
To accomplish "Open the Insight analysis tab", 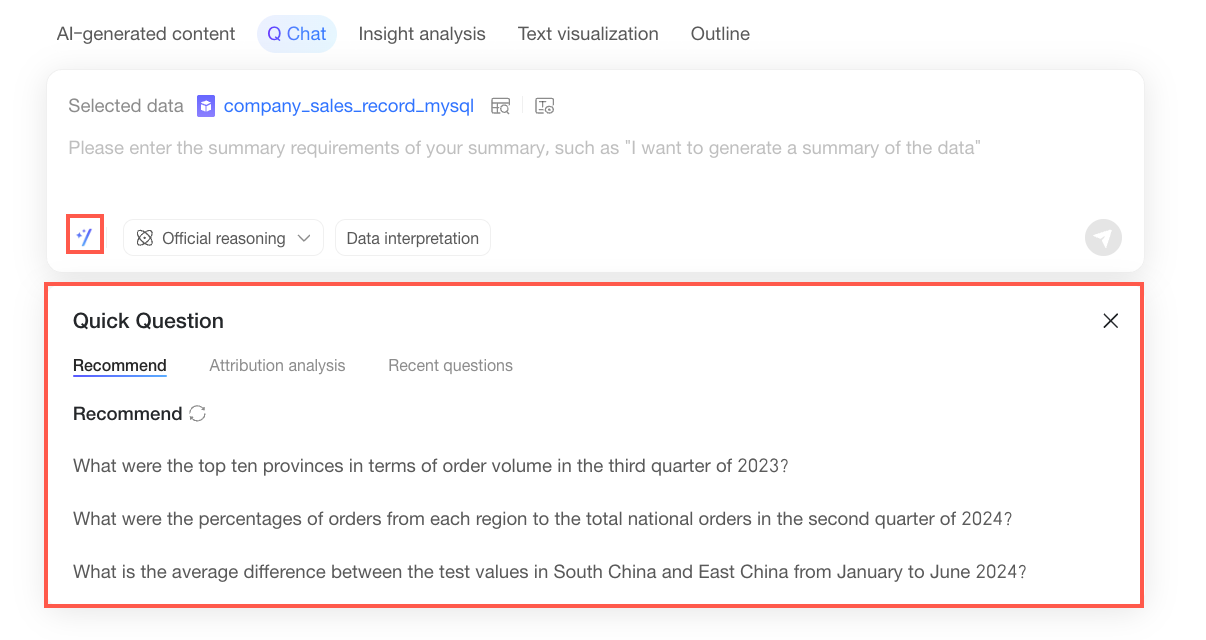I will (x=422, y=34).
